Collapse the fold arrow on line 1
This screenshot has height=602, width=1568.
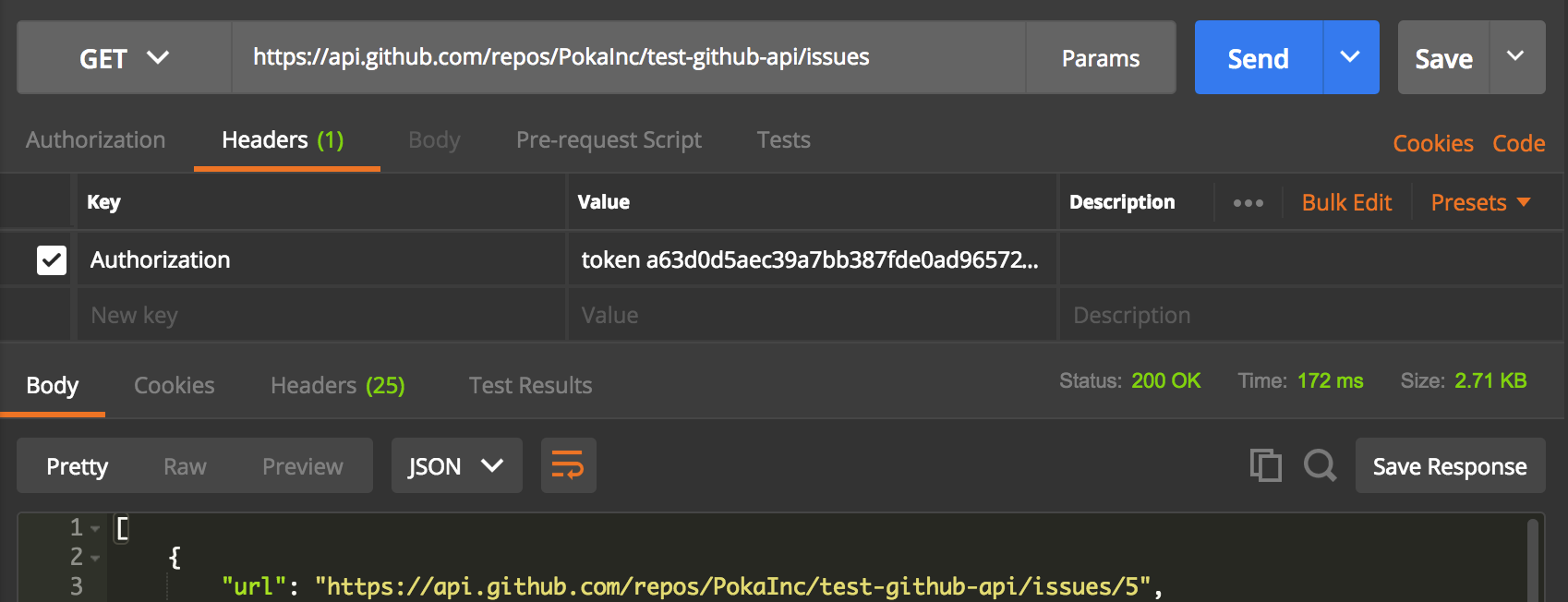95,529
